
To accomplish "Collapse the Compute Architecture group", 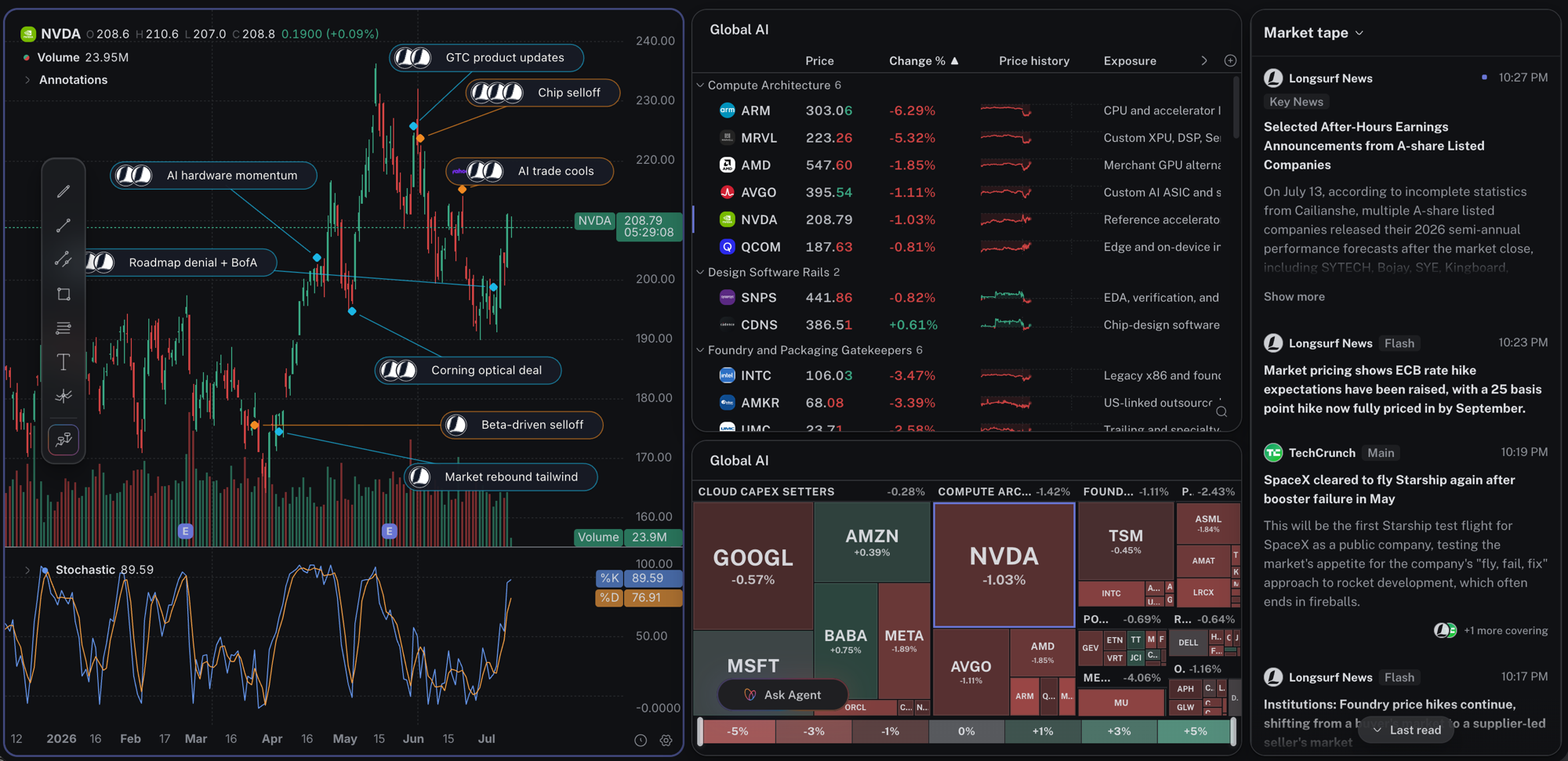I will click(700, 85).
